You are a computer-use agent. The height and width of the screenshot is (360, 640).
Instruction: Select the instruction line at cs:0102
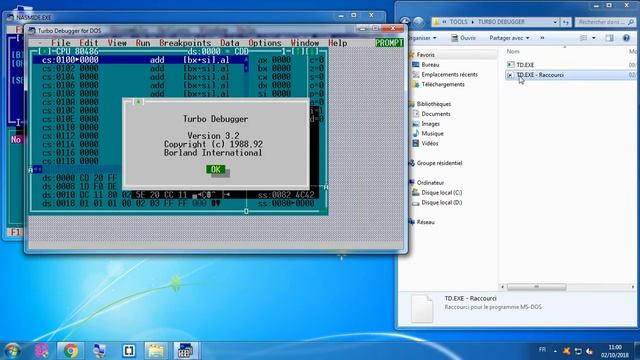coord(139,69)
